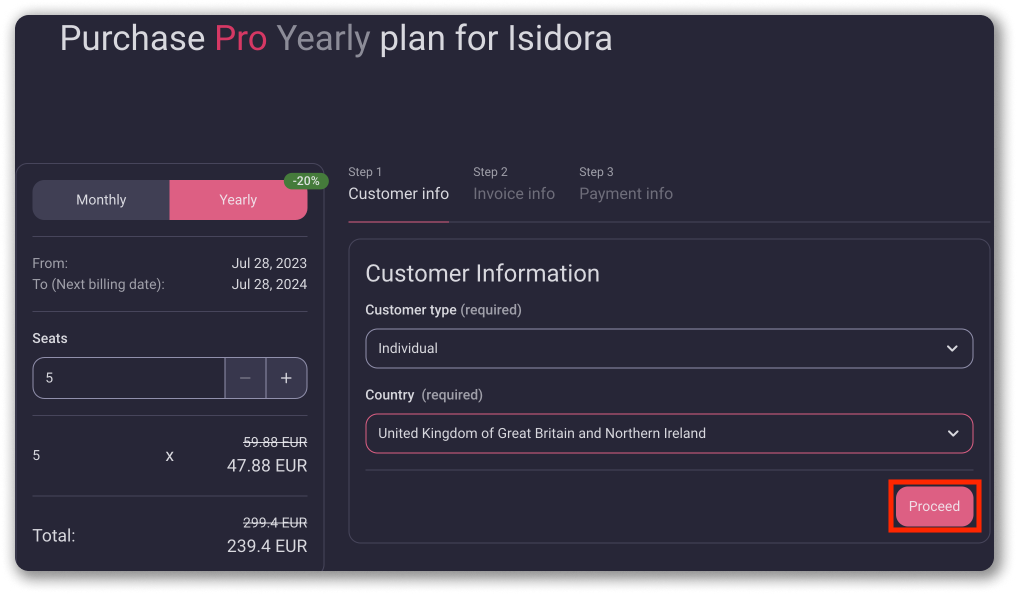This screenshot has width=1017, height=594.
Task: Open Step 3 Payment info tab
Action: (626, 184)
